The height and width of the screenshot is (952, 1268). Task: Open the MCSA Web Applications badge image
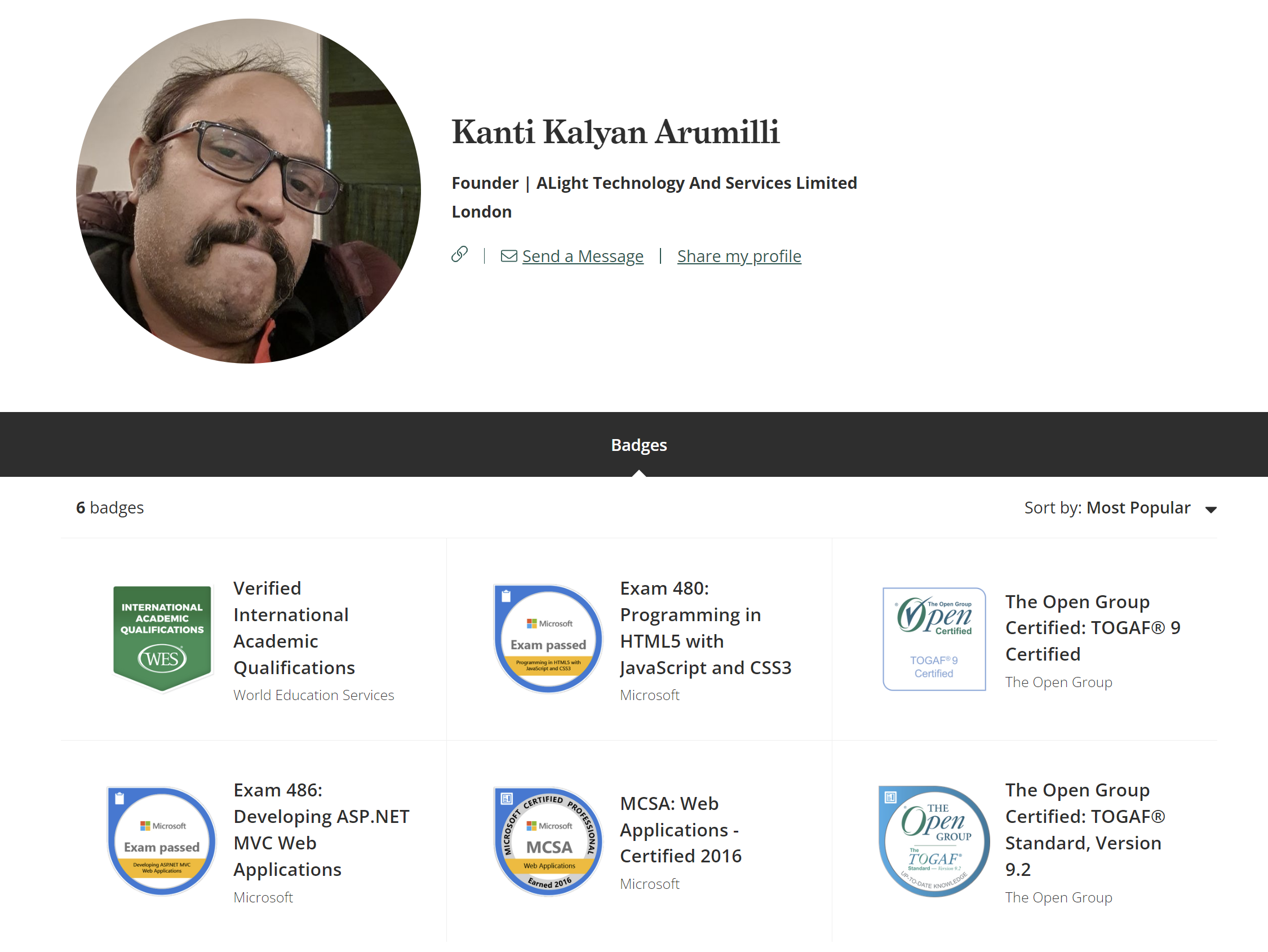548,841
